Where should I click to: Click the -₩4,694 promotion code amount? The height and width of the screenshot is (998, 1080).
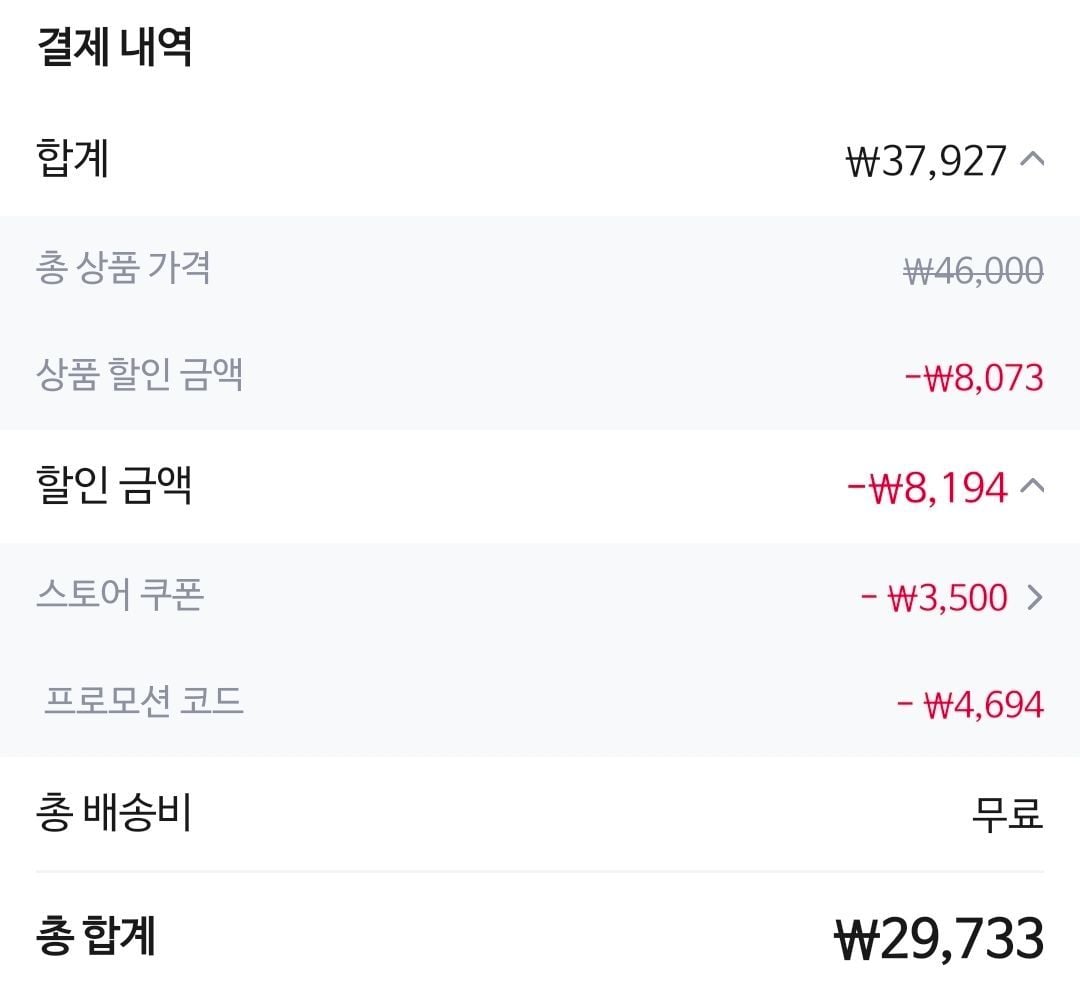click(x=970, y=705)
